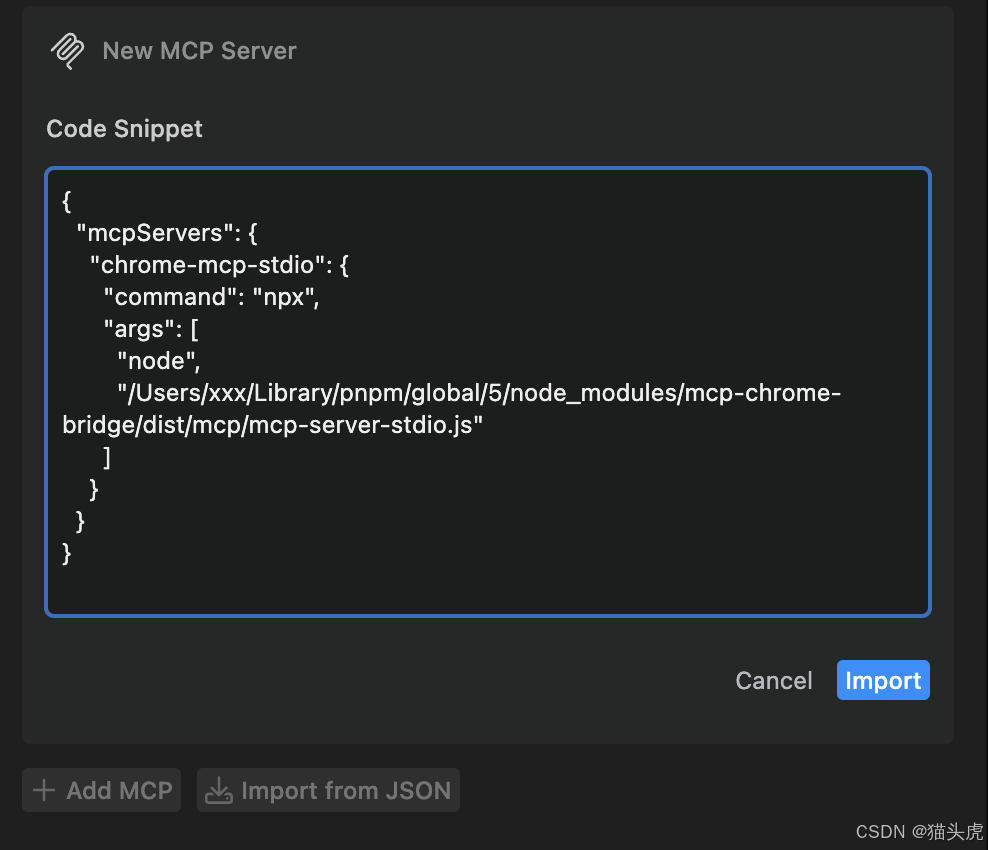Place cursor on the "node" argument
The width and height of the screenshot is (988, 850).
156,361
